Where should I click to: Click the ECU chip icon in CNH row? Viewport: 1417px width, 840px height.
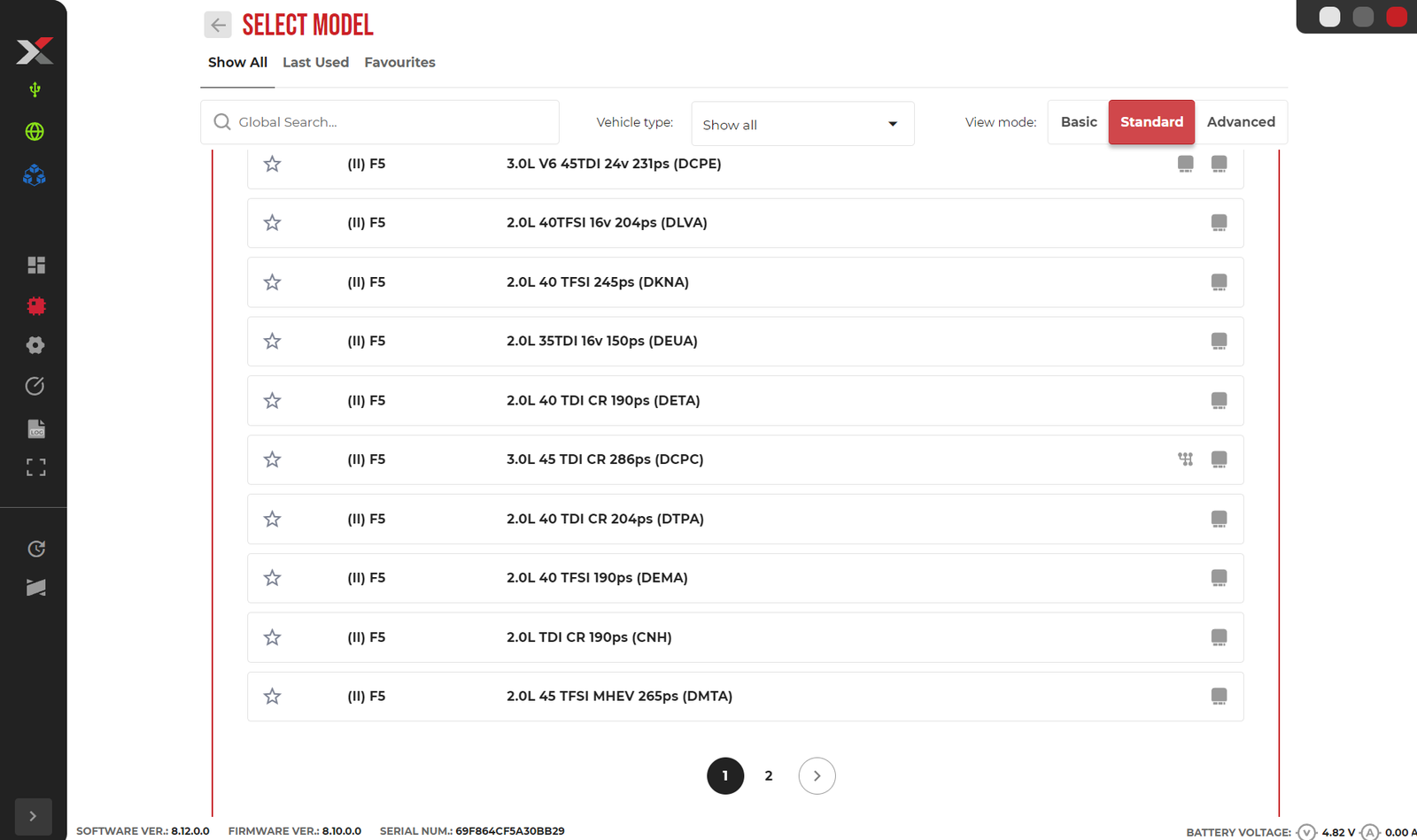click(1220, 637)
